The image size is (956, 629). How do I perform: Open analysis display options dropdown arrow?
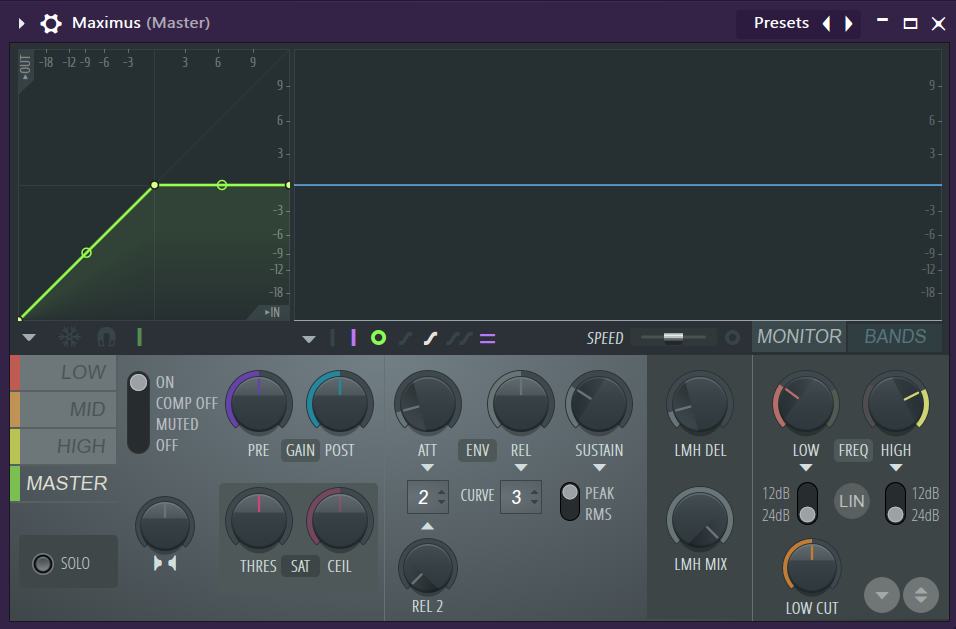coord(309,339)
